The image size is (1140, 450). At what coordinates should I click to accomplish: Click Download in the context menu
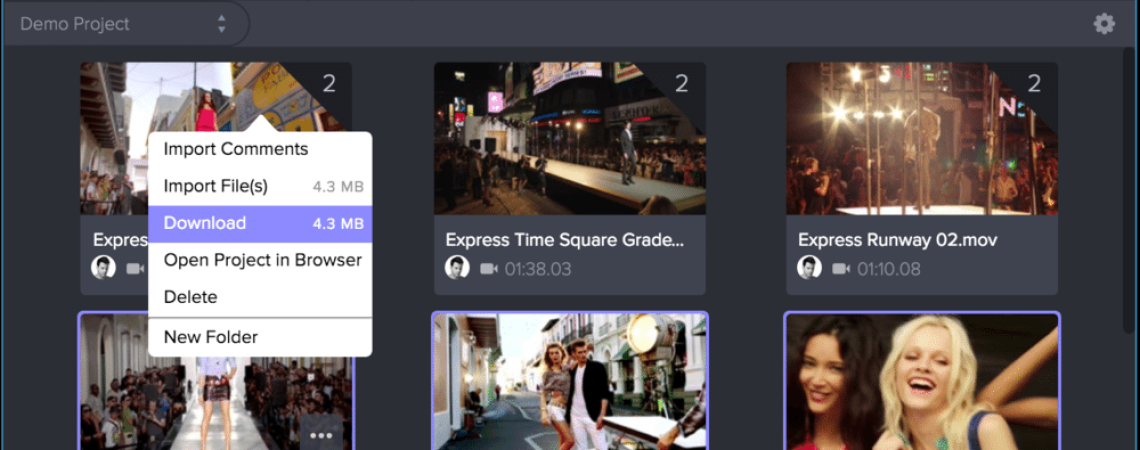point(260,224)
